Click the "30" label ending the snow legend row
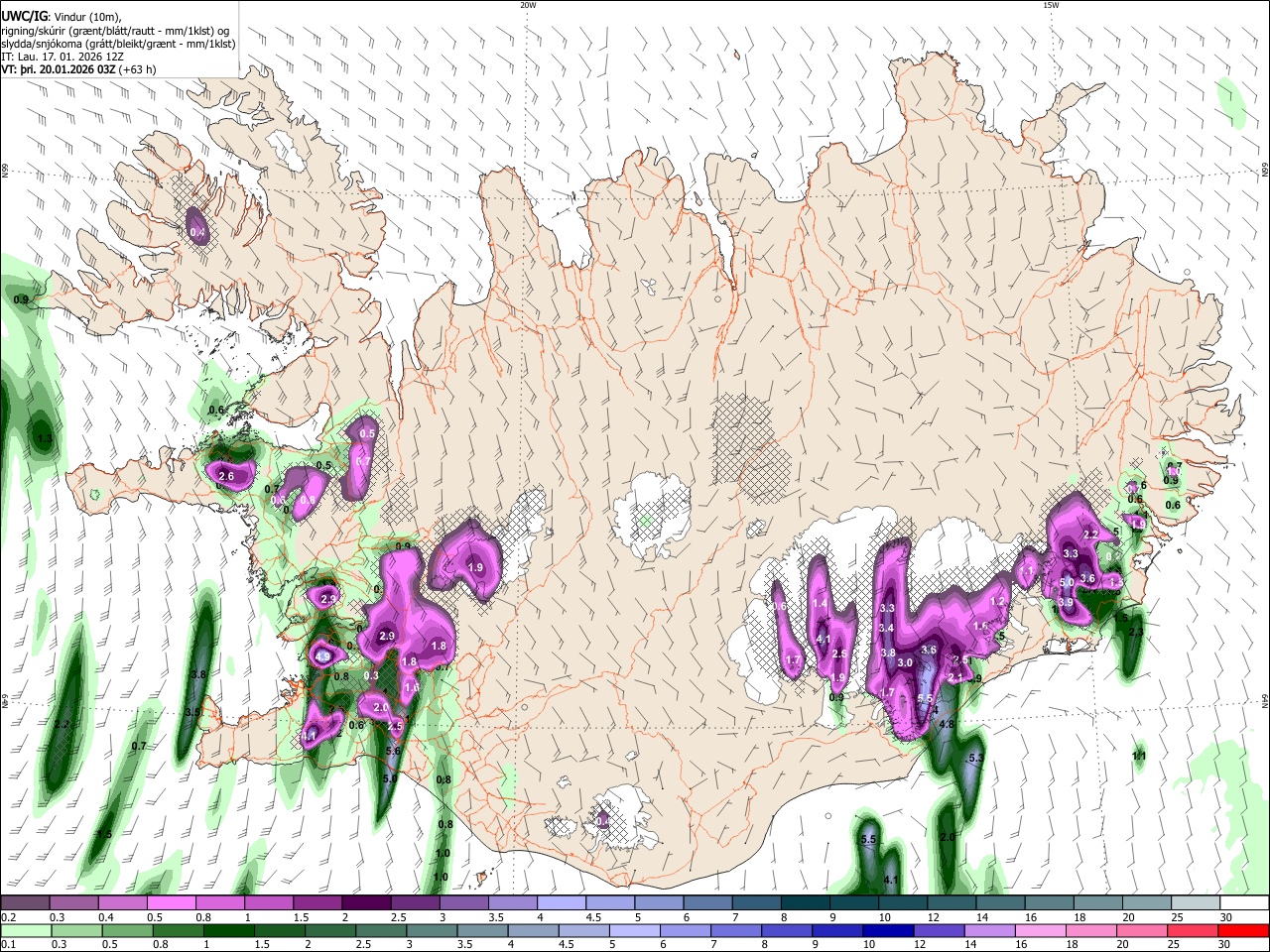The width and height of the screenshot is (1270, 952). click(1225, 917)
